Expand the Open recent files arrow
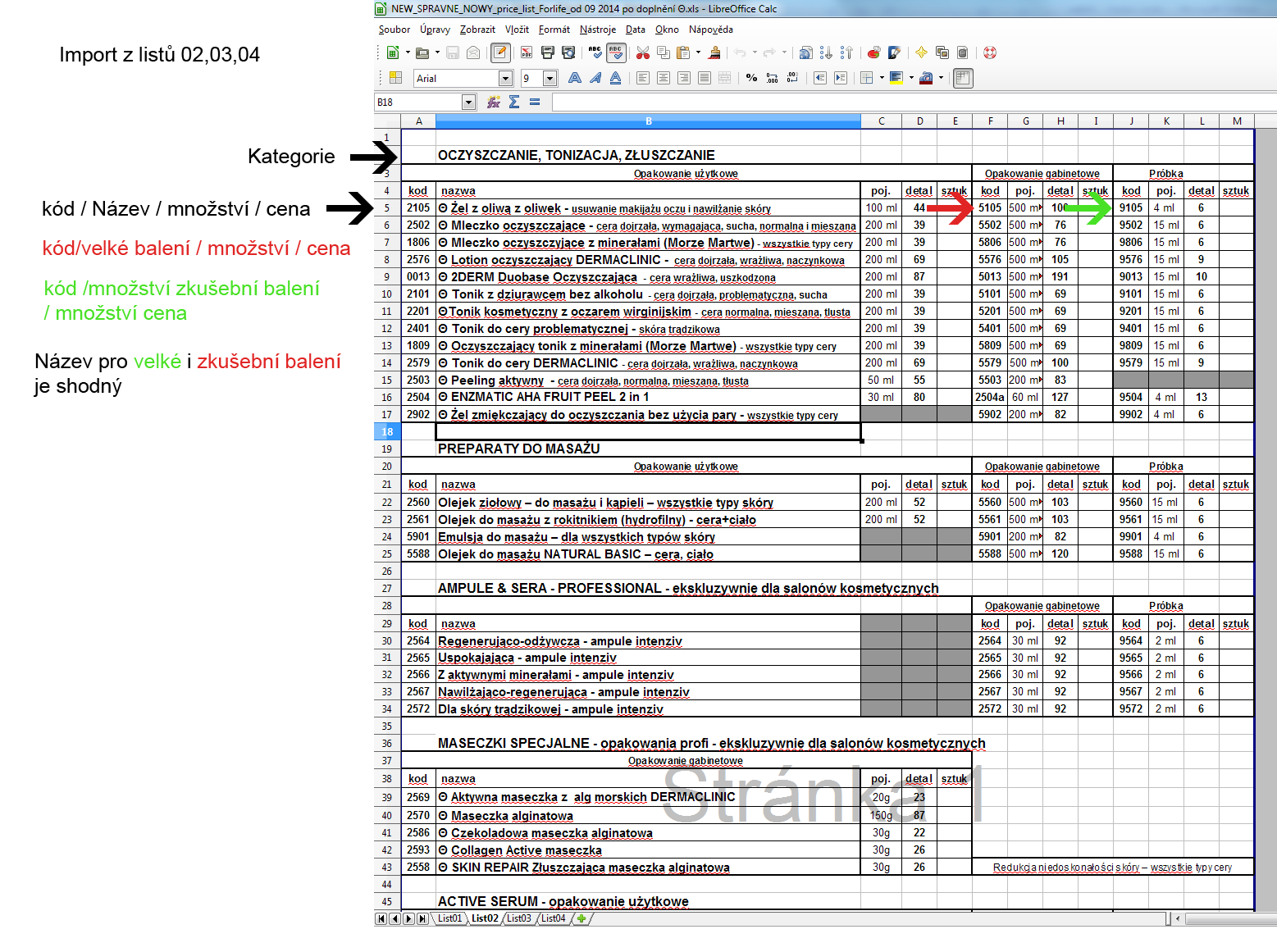The height and width of the screenshot is (952, 1277). (437, 52)
